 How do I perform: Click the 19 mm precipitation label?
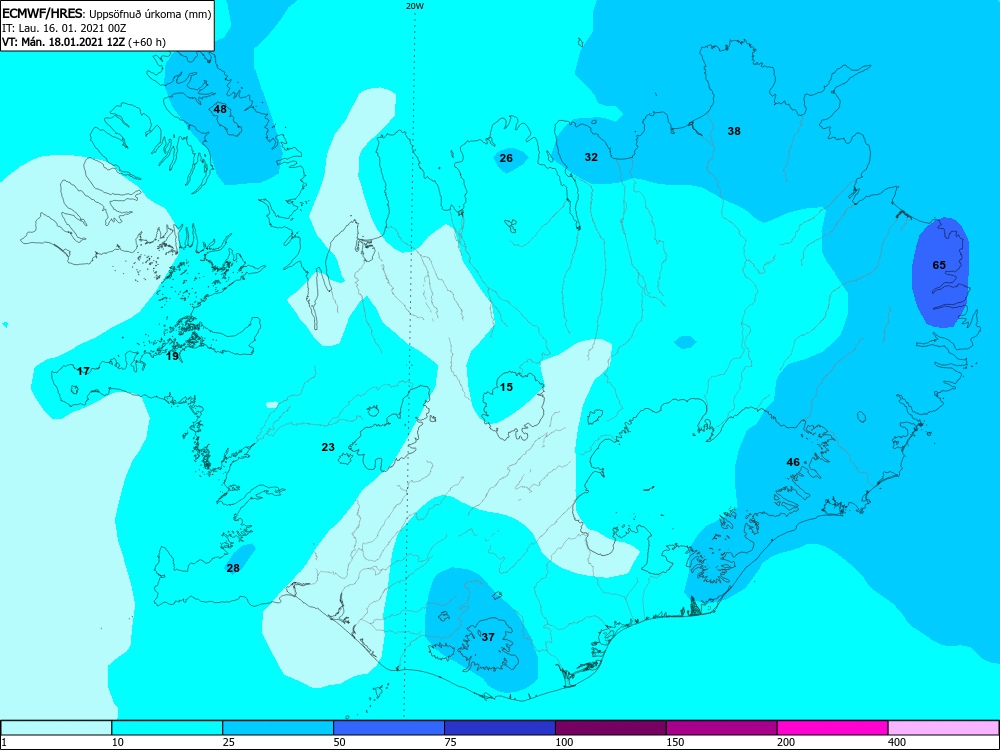[x=172, y=357]
